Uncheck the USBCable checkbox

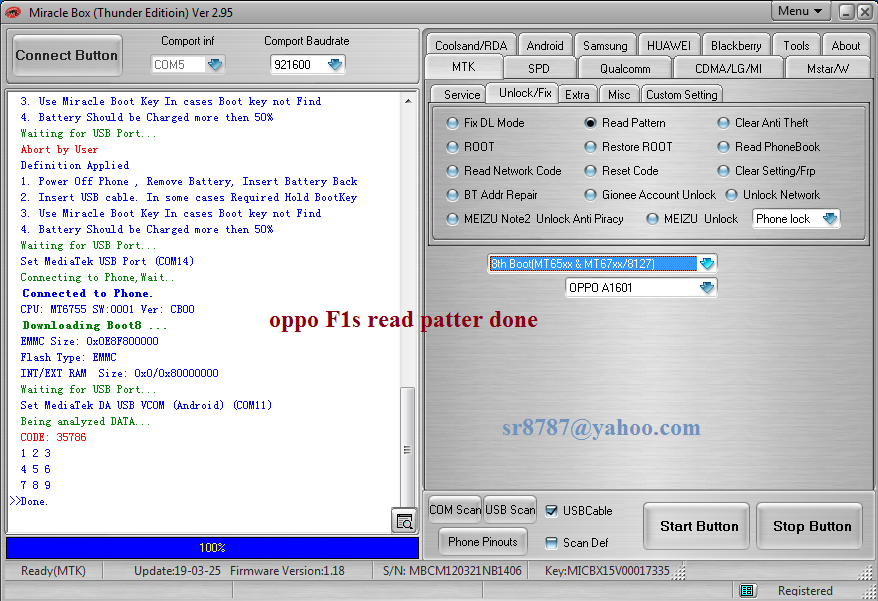click(552, 511)
